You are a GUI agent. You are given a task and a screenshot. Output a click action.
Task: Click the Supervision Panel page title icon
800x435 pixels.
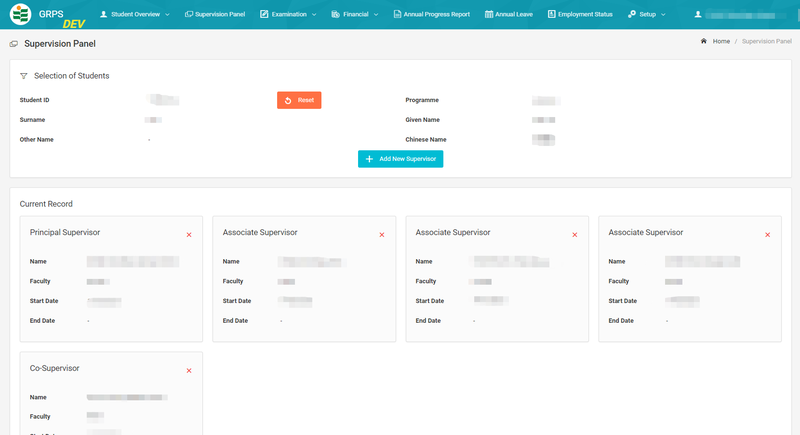pyautogui.click(x=14, y=44)
